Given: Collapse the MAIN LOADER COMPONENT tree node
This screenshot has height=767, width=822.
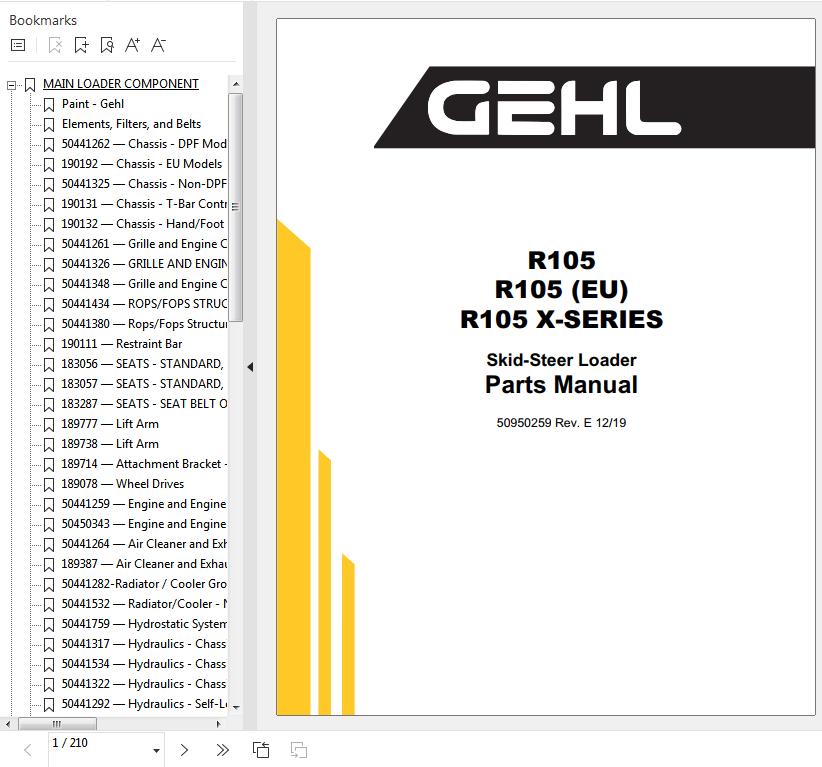Looking at the screenshot, I should point(11,84).
